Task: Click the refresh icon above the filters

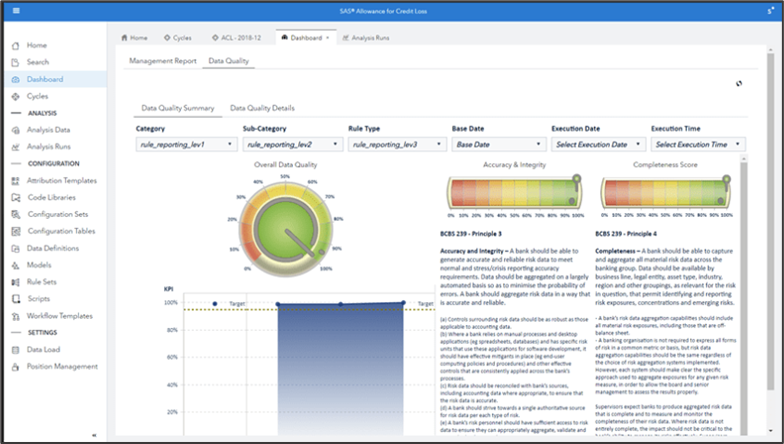Action: (738, 84)
